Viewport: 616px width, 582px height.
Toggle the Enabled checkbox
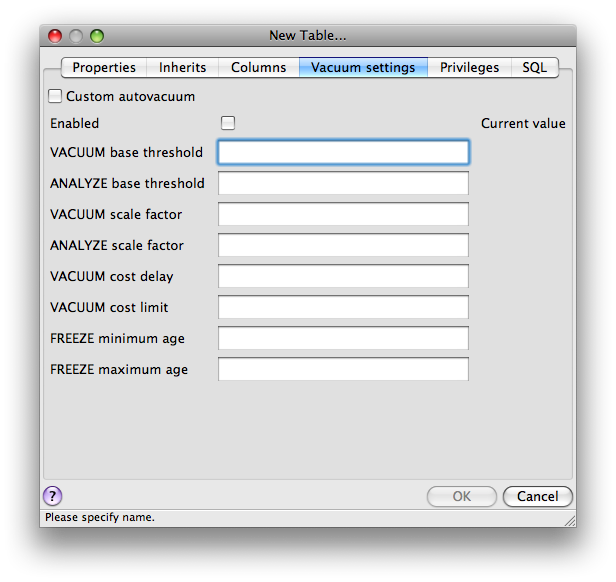228,123
